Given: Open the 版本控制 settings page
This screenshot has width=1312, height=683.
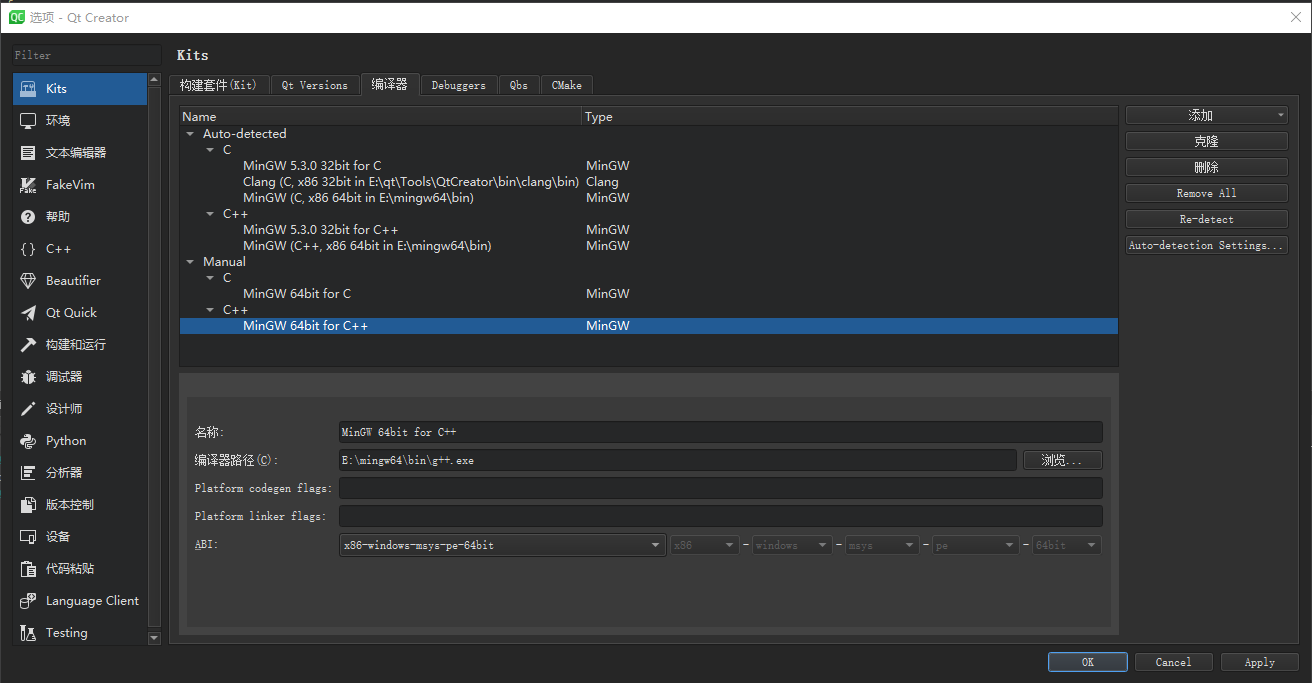Looking at the screenshot, I should (70, 504).
